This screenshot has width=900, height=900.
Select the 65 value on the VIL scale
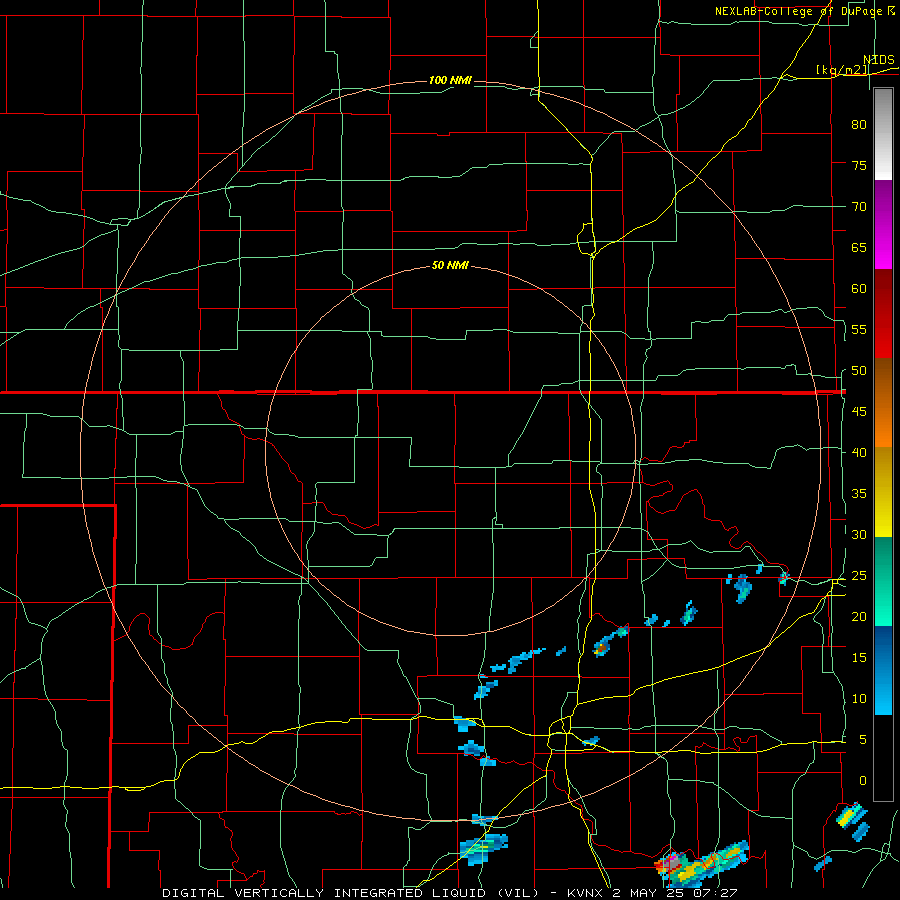(x=859, y=247)
